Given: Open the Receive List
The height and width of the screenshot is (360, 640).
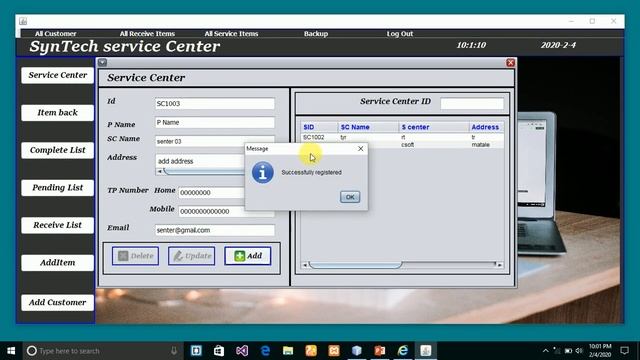Looking at the screenshot, I should click(x=58, y=225).
